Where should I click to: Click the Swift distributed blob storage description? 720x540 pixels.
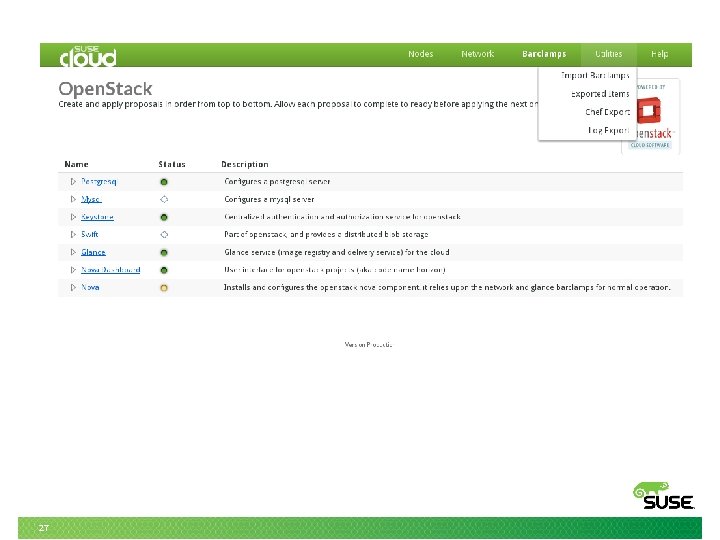click(x=326, y=234)
